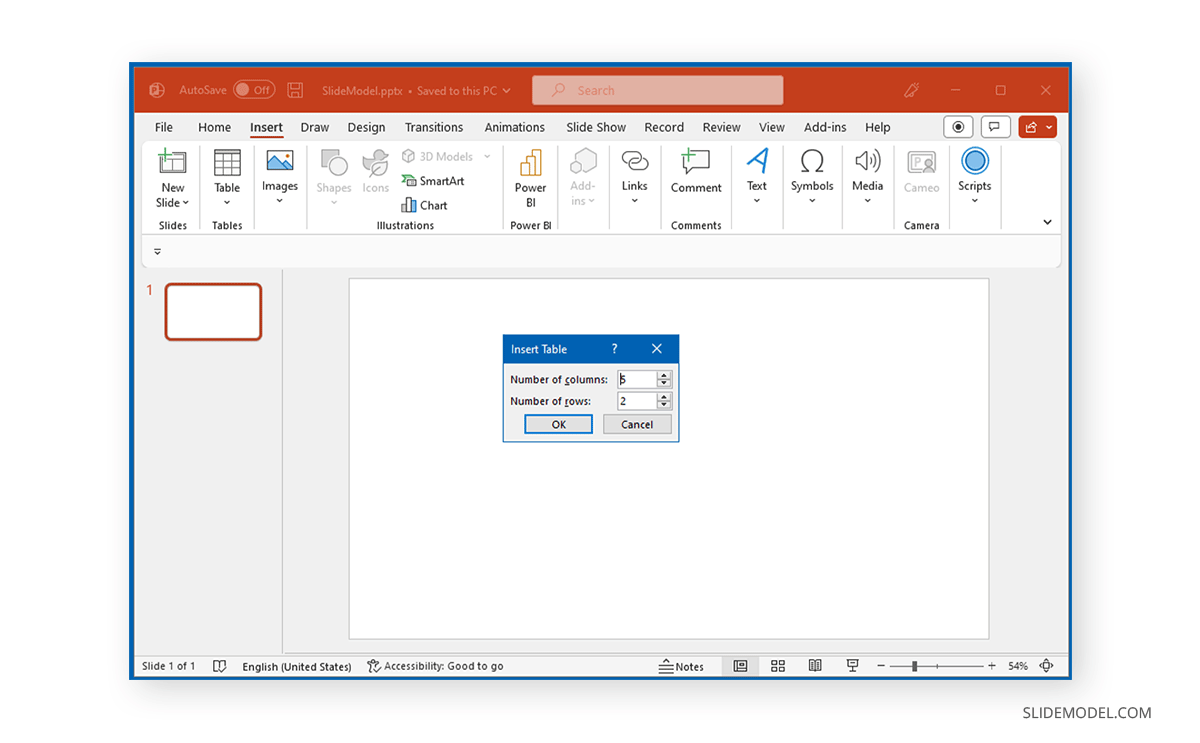Insert a SmartArt graphic
The width and height of the screenshot is (1200, 743).
point(433,181)
